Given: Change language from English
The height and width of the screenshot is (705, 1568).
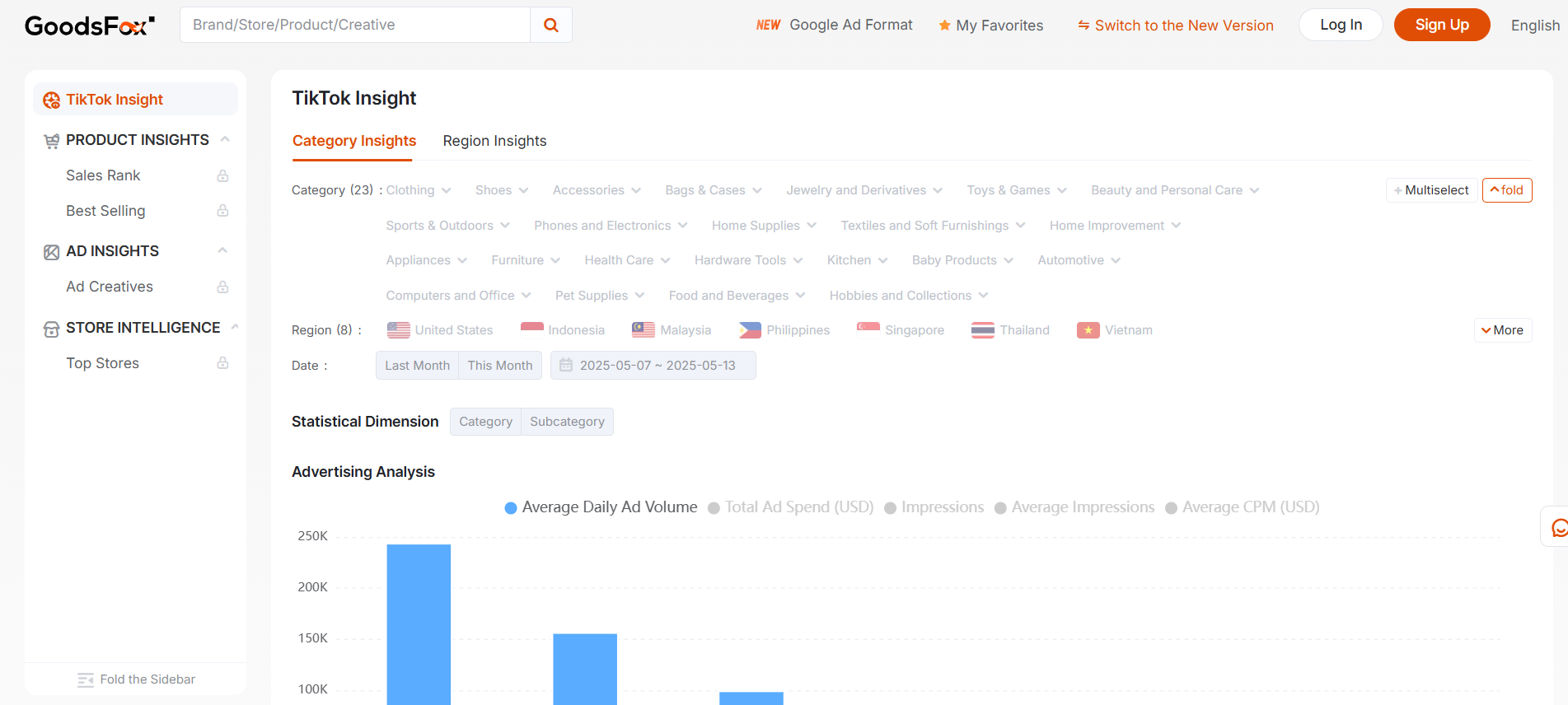Looking at the screenshot, I should tap(1535, 26).
